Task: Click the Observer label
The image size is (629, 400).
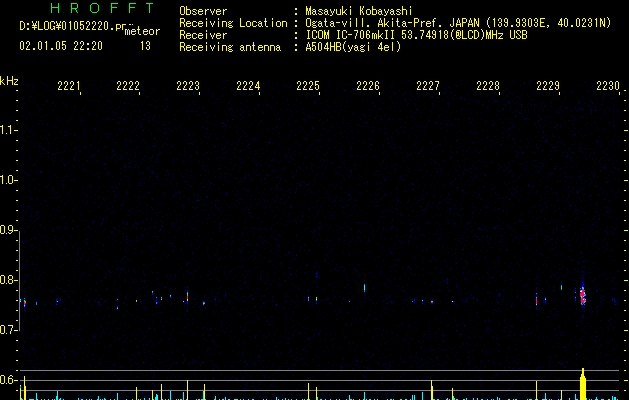Action: tap(203, 11)
